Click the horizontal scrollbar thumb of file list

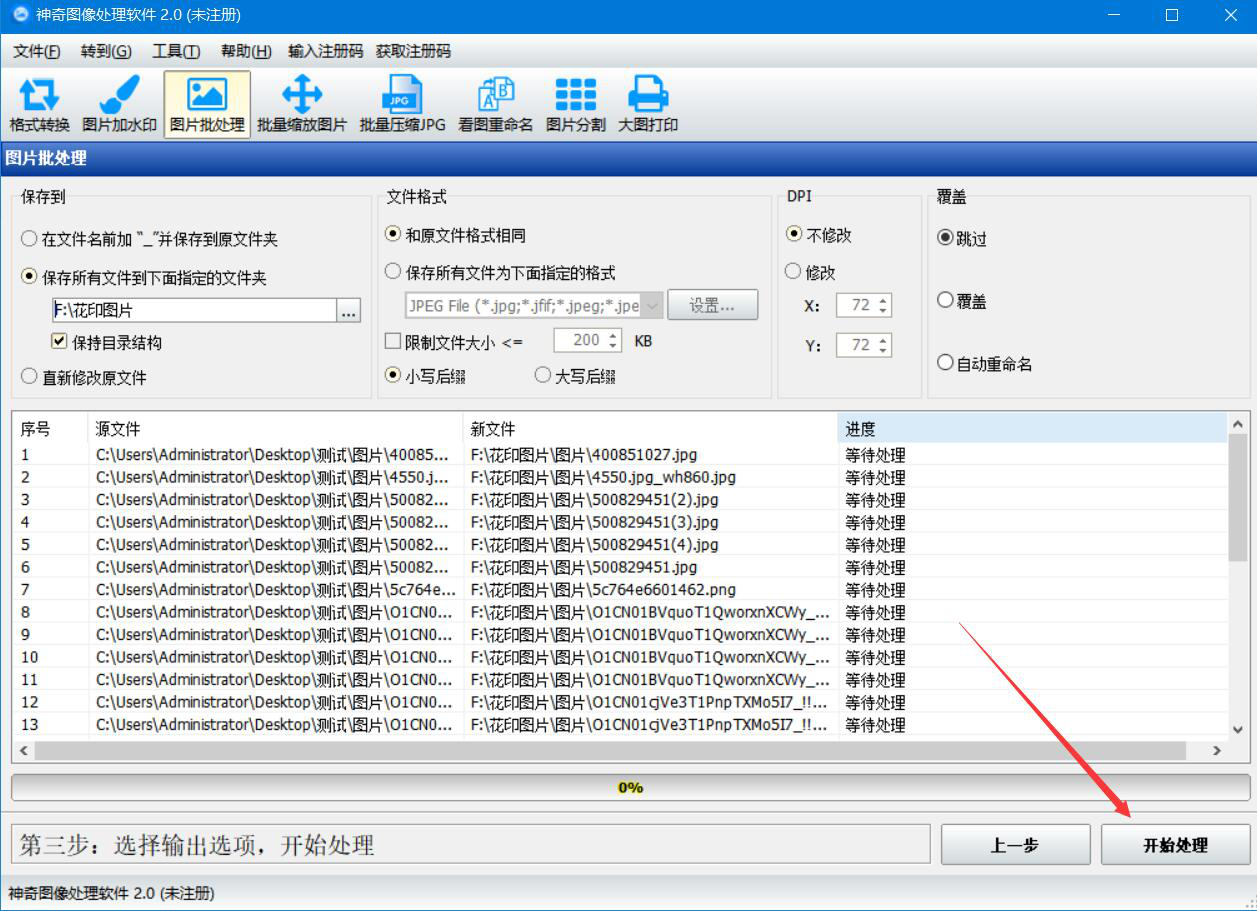610,750
